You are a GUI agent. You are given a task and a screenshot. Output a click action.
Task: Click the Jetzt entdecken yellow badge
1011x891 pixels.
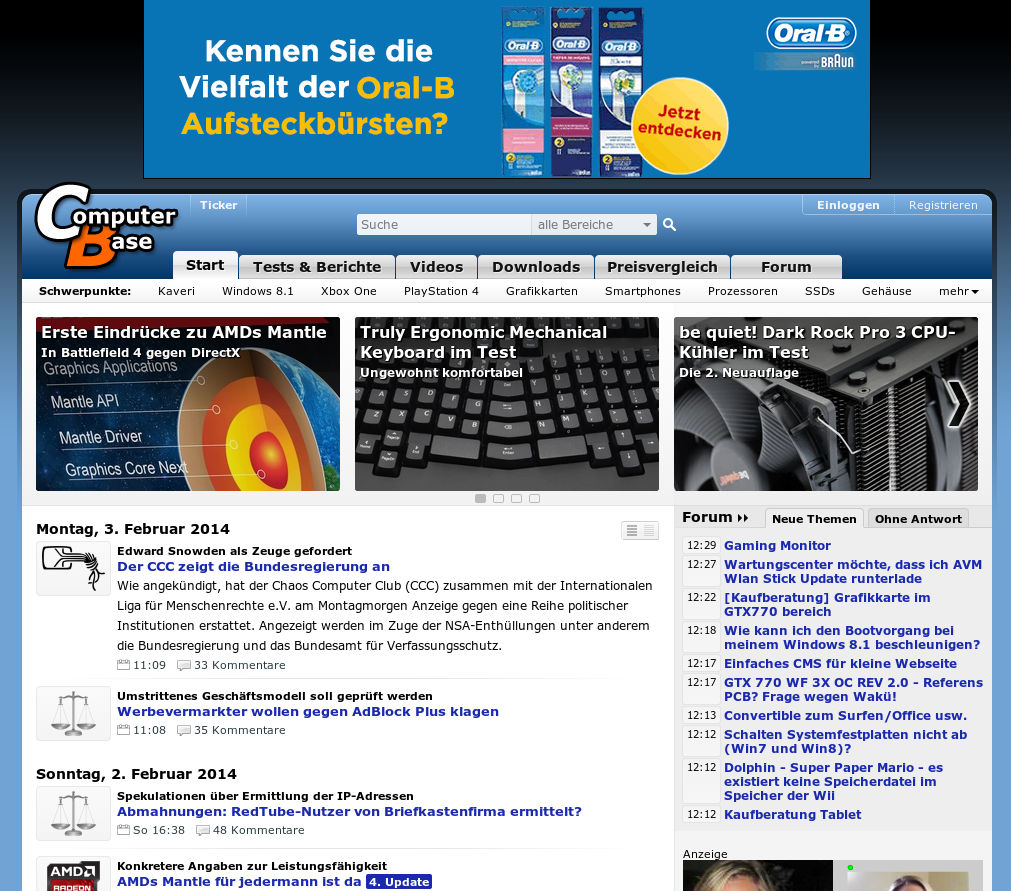[x=680, y=124]
